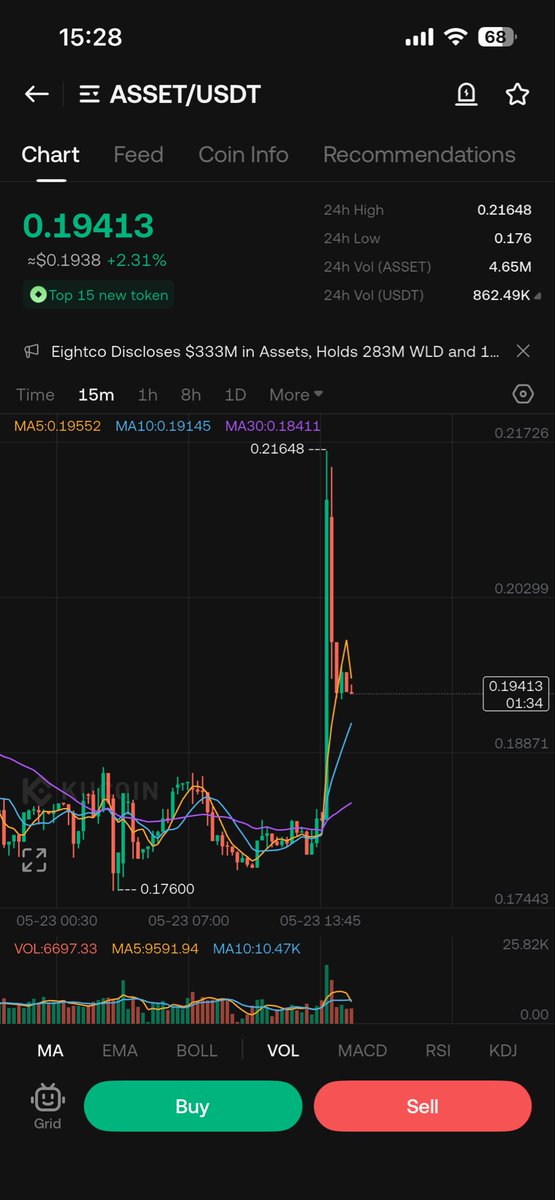Tap the red Sell button
Viewport: 555px width, 1200px height.
tap(423, 1106)
